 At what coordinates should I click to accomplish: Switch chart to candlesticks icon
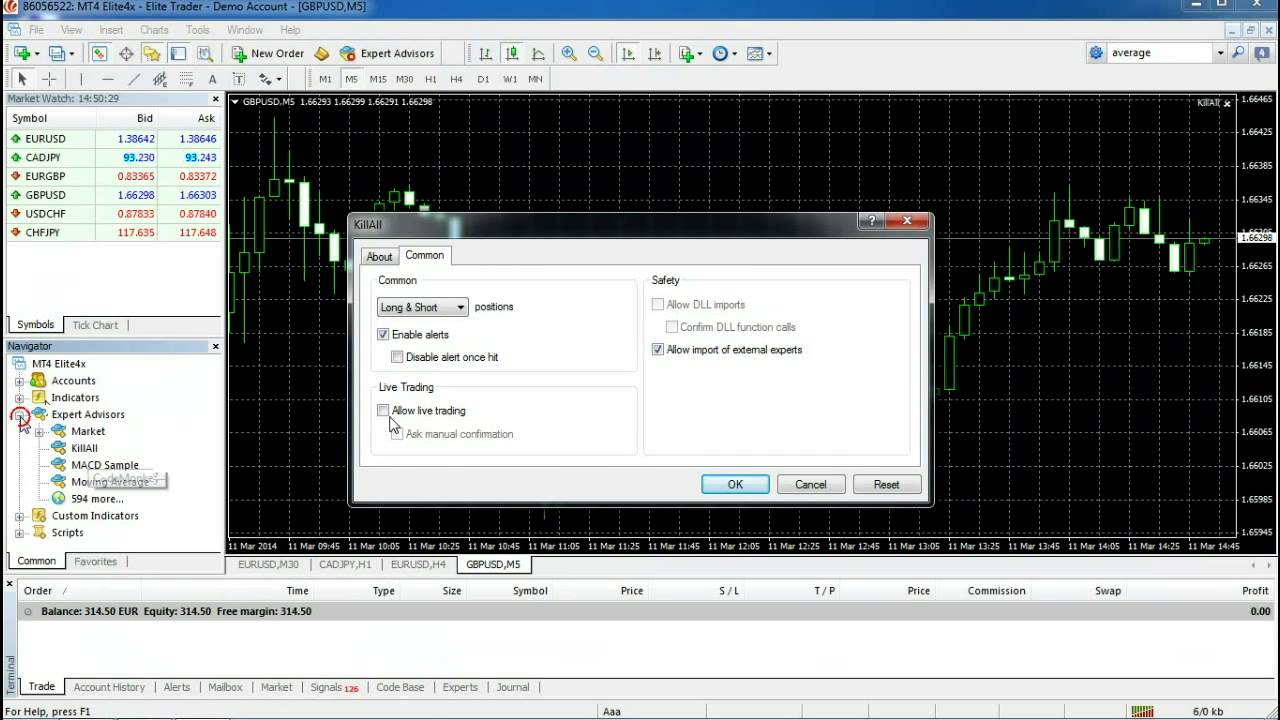(x=512, y=53)
